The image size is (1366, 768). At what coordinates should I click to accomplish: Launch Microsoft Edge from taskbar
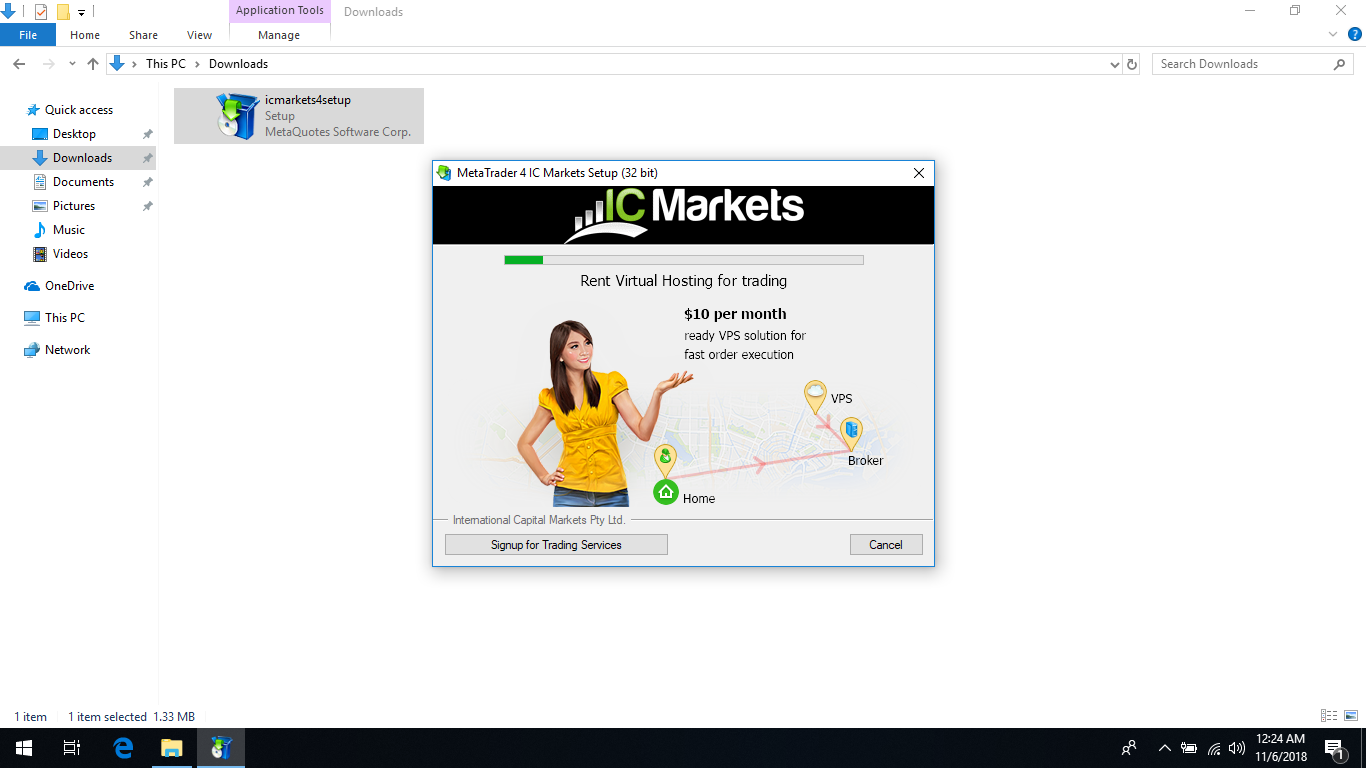pos(124,748)
